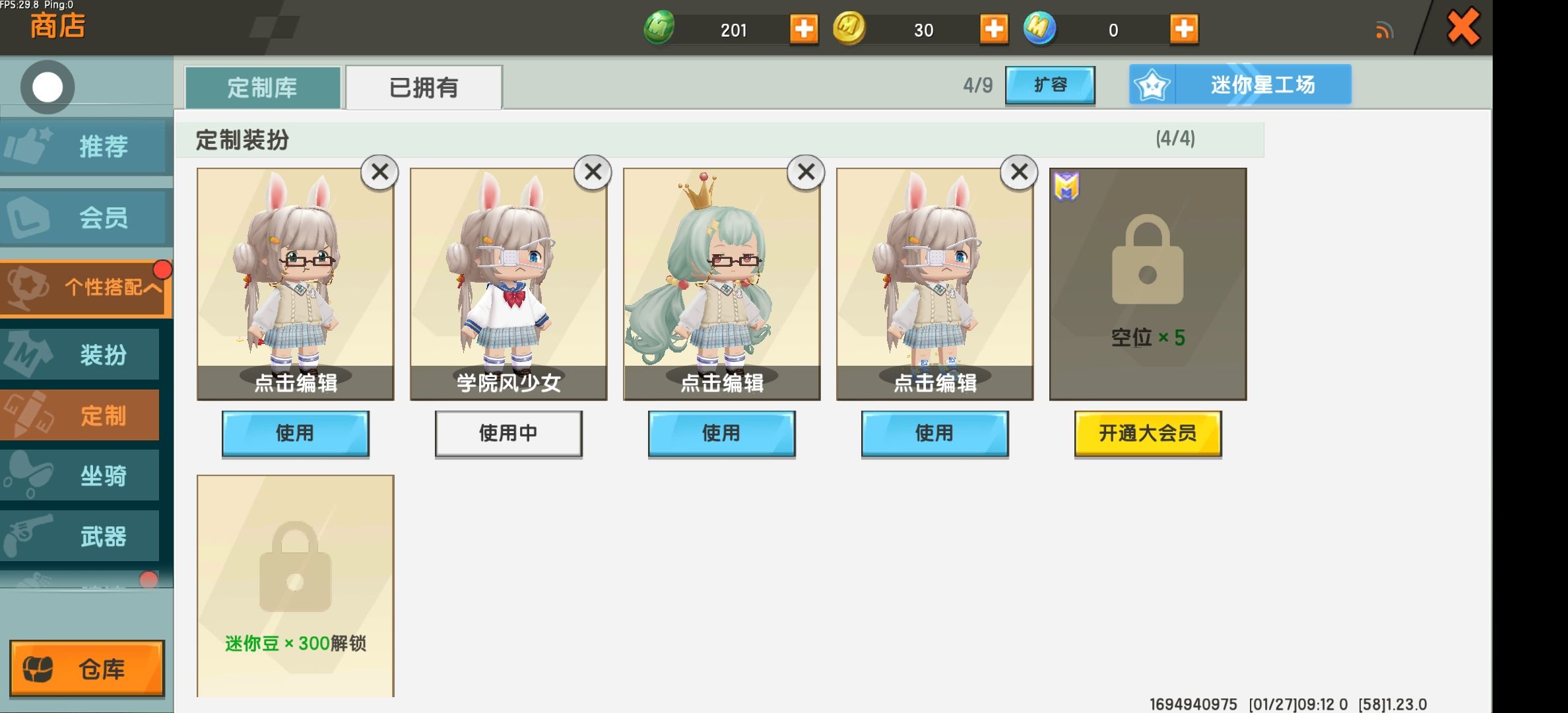The width and height of the screenshot is (1568, 713).
Task: Open the 坐骑 mounts category
Action: tap(81, 475)
